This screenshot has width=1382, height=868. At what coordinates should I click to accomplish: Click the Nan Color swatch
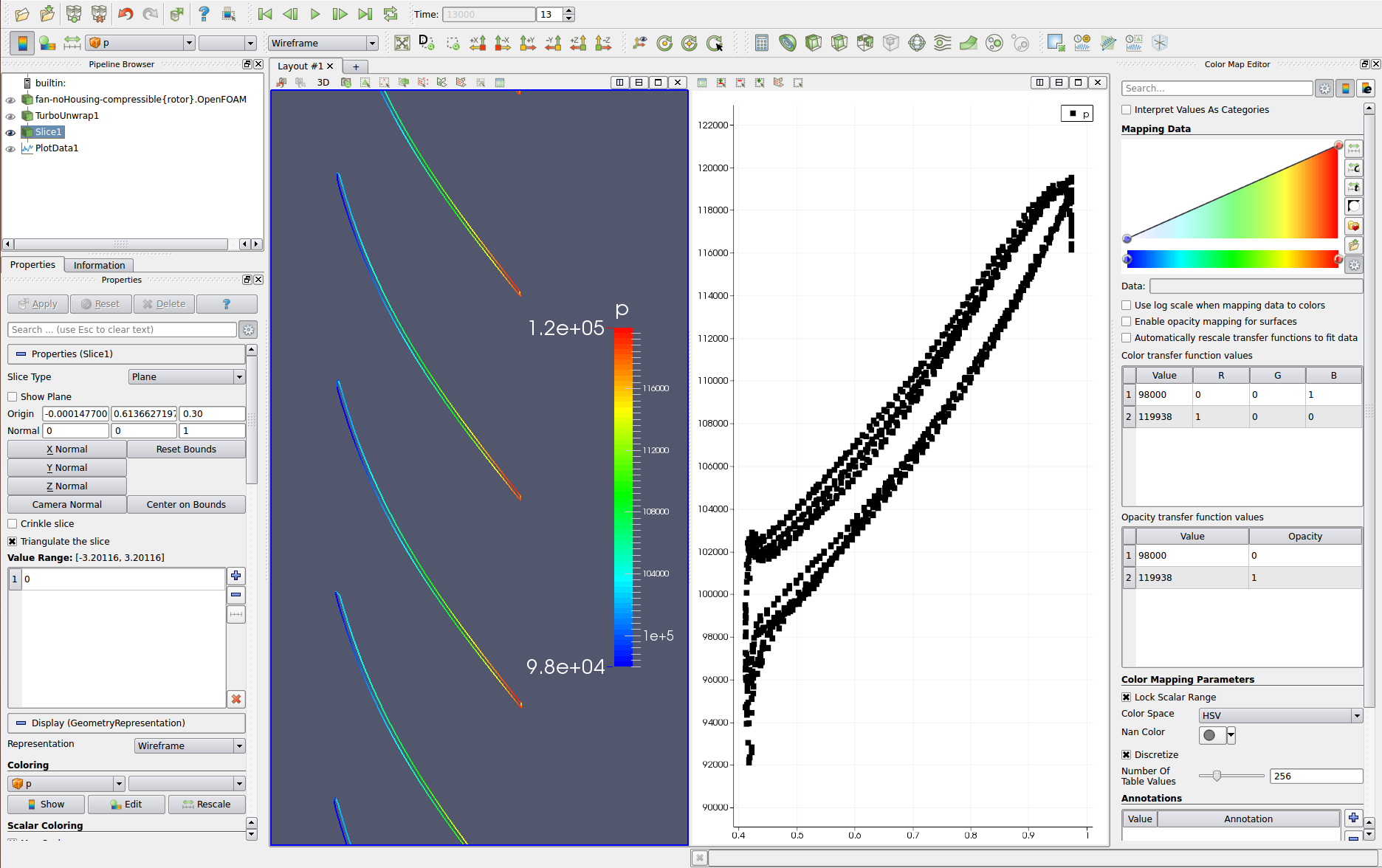click(x=1210, y=734)
